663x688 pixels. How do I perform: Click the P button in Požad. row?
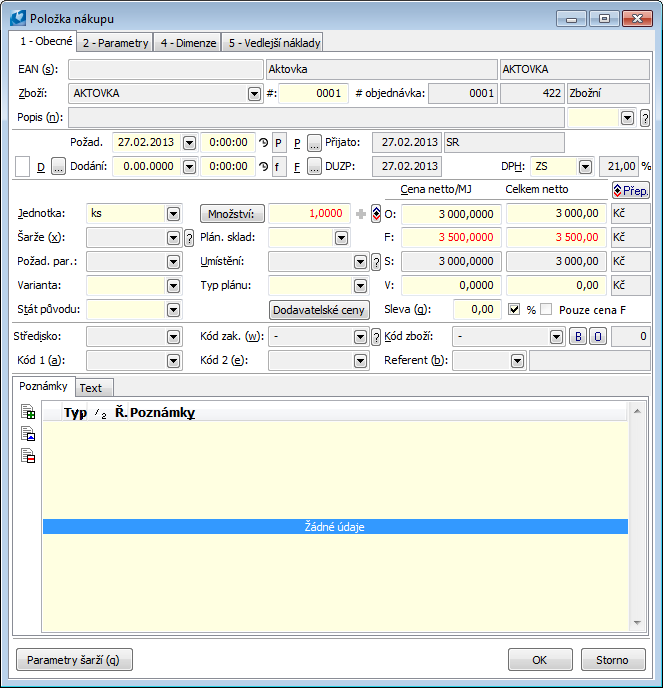tap(279, 143)
